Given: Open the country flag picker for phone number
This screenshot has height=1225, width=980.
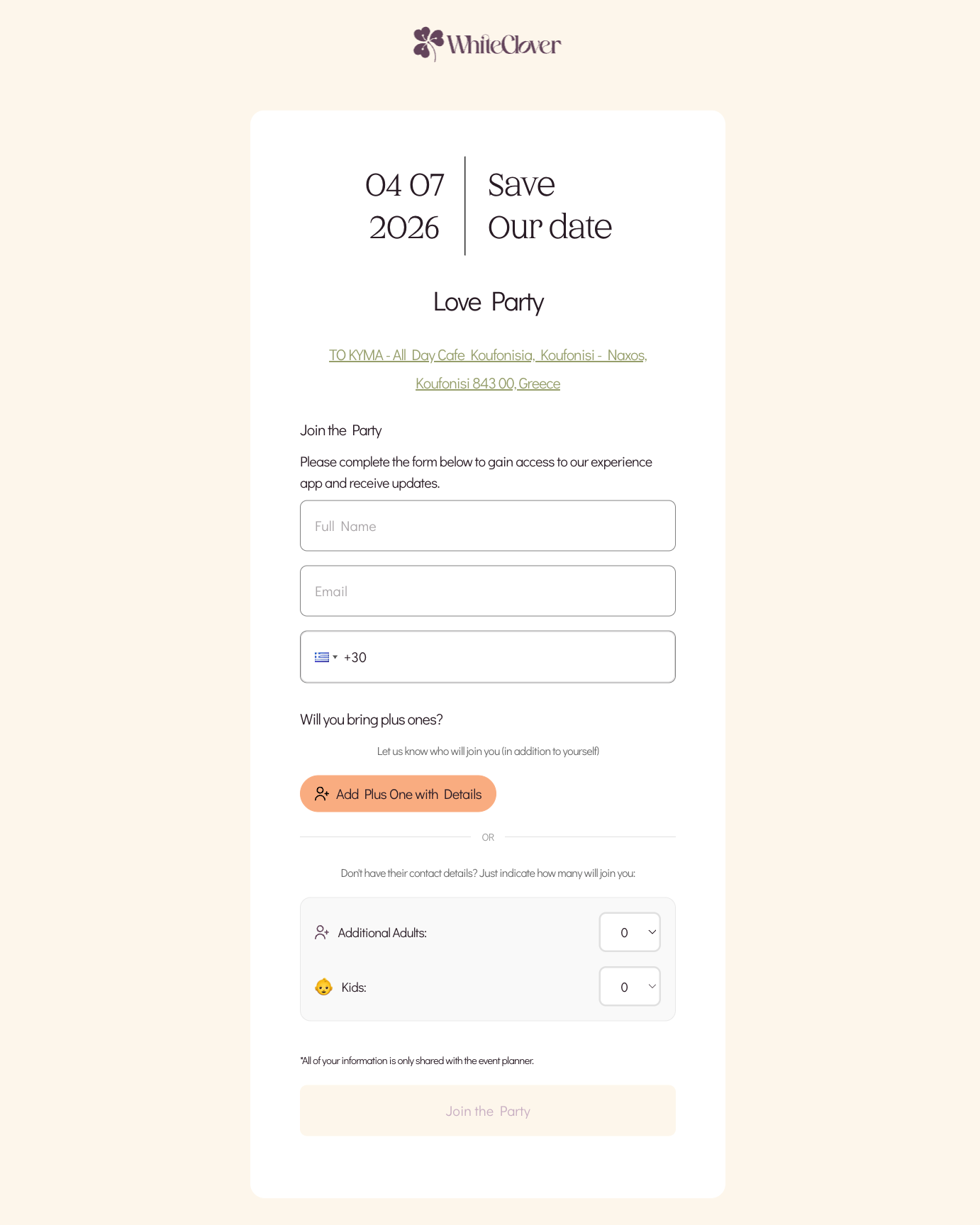Looking at the screenshot, I should 326,657.
